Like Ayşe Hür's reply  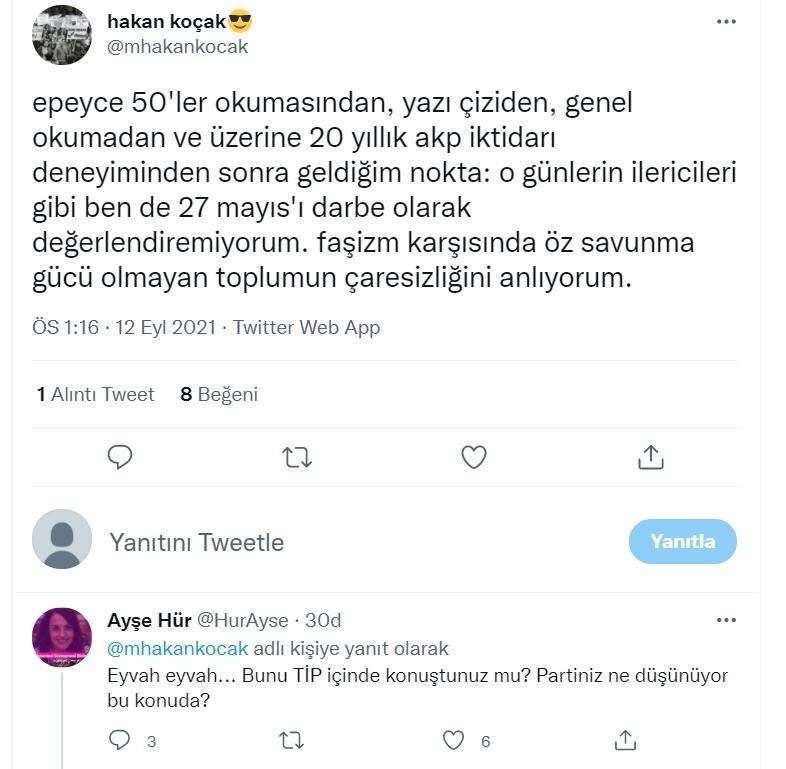454,740
